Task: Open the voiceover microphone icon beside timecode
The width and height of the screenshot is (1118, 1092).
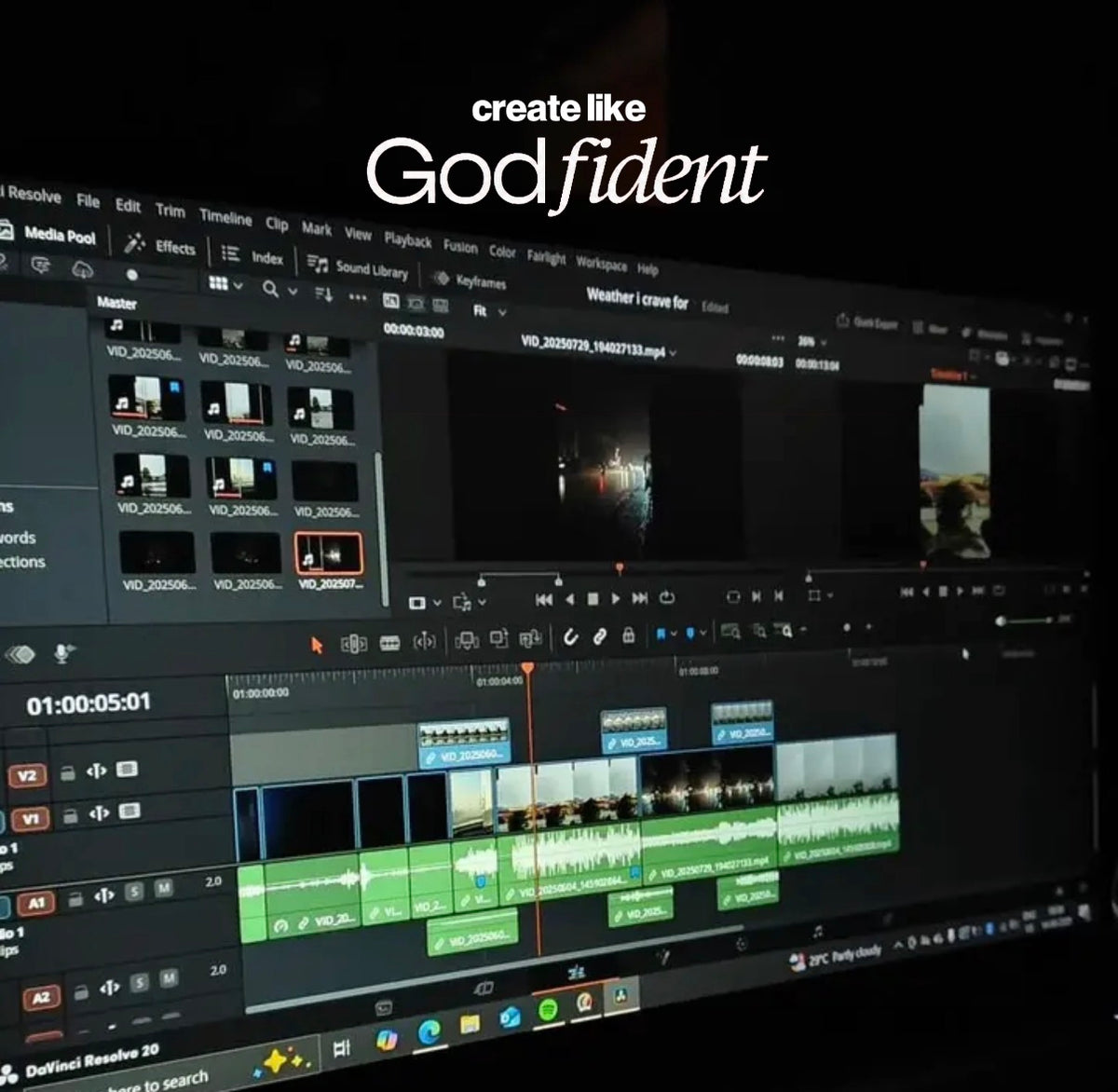Action: pyautogui.click(x=64, y=653)
